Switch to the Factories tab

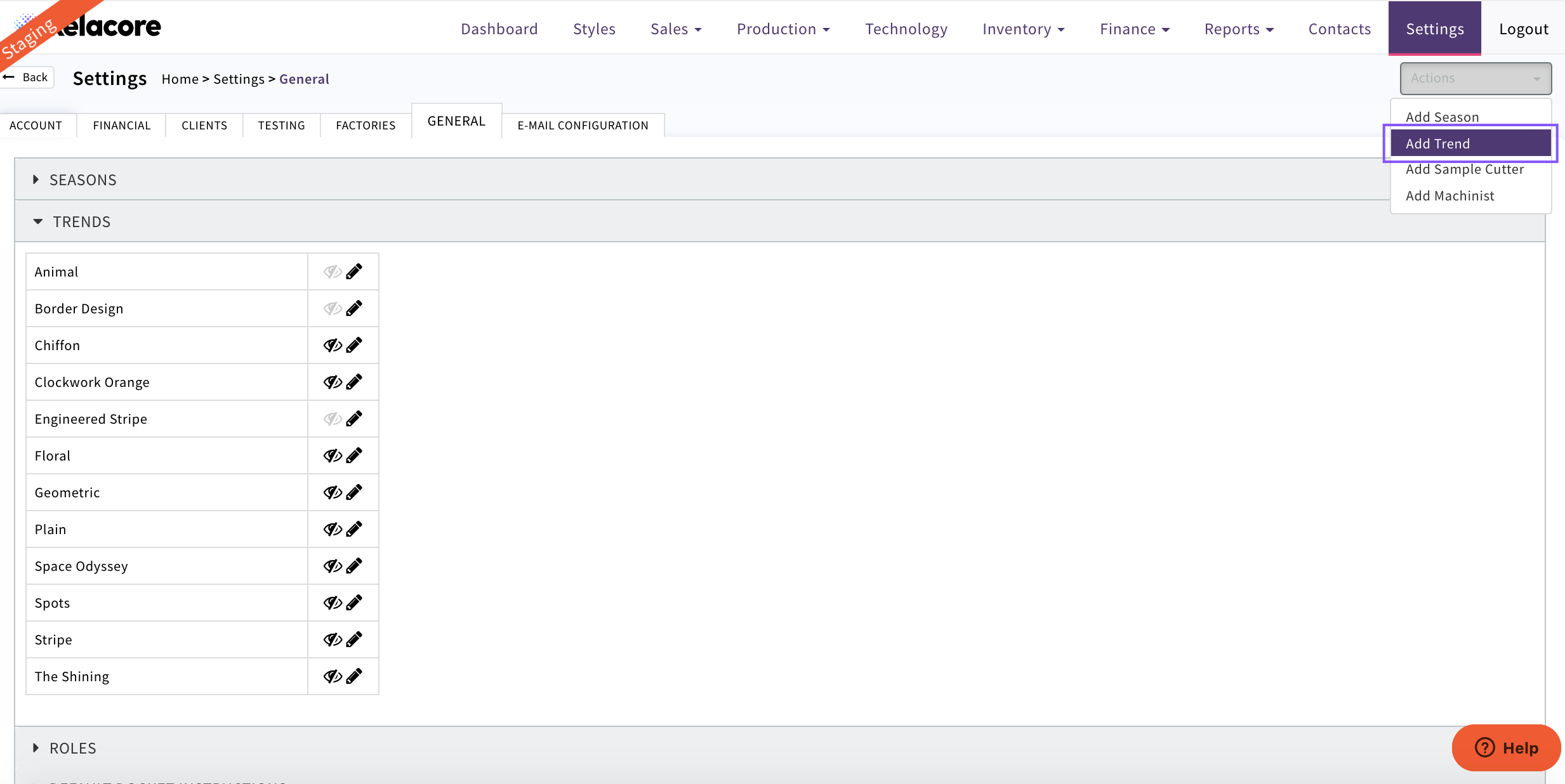366,125
